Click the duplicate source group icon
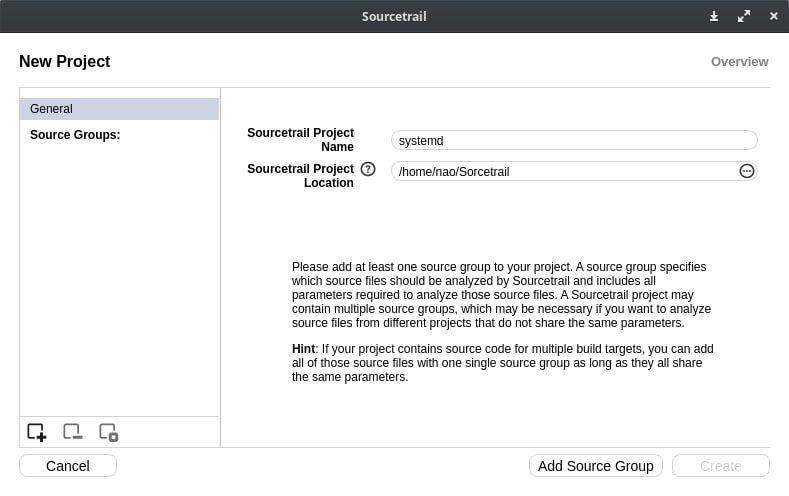This screenshot has height=496, width=789. pos(108,432)
